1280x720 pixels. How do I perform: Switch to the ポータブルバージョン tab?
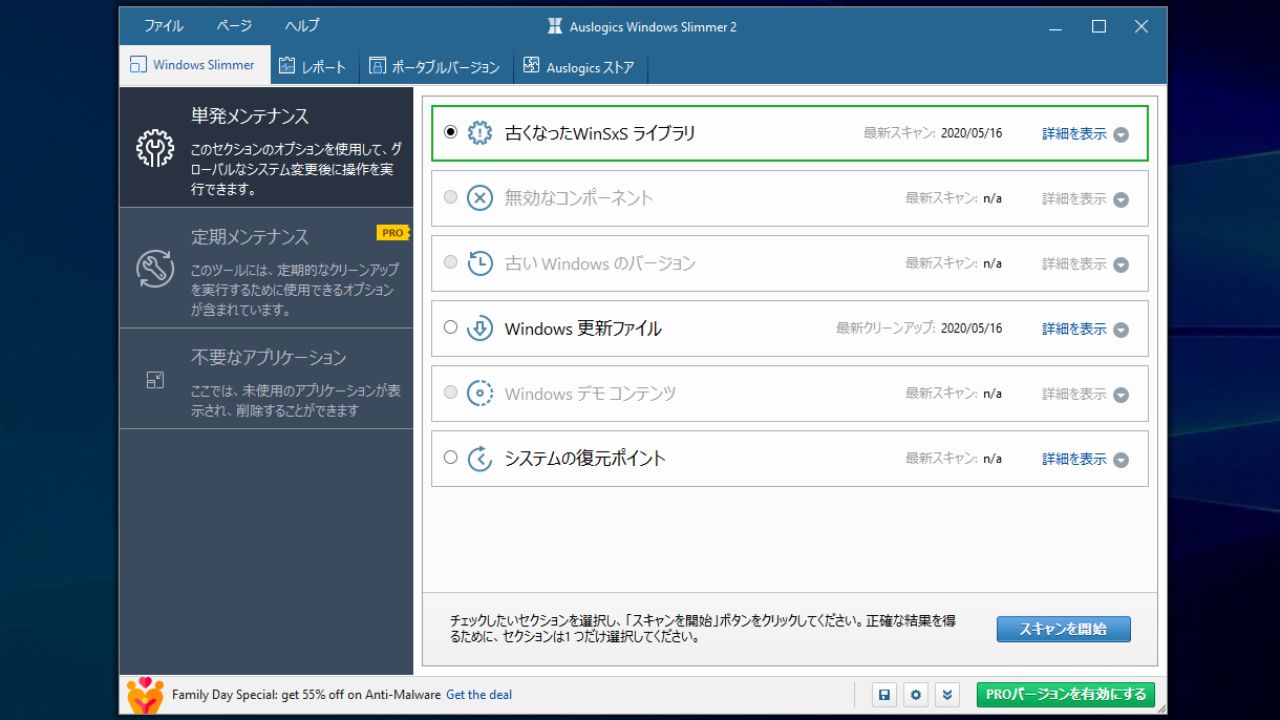click(x=436, y=67)
